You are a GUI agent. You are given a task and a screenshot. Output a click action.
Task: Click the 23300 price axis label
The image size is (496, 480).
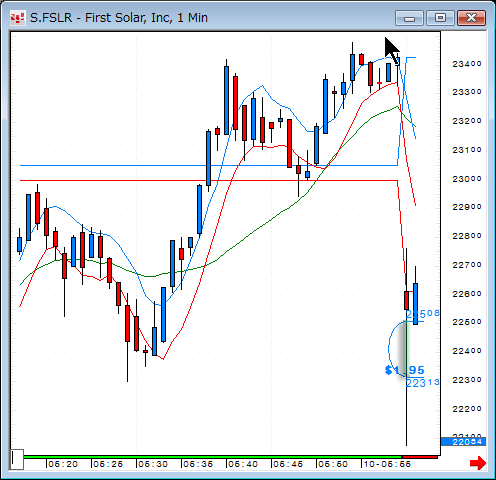[x=467, y=92]
